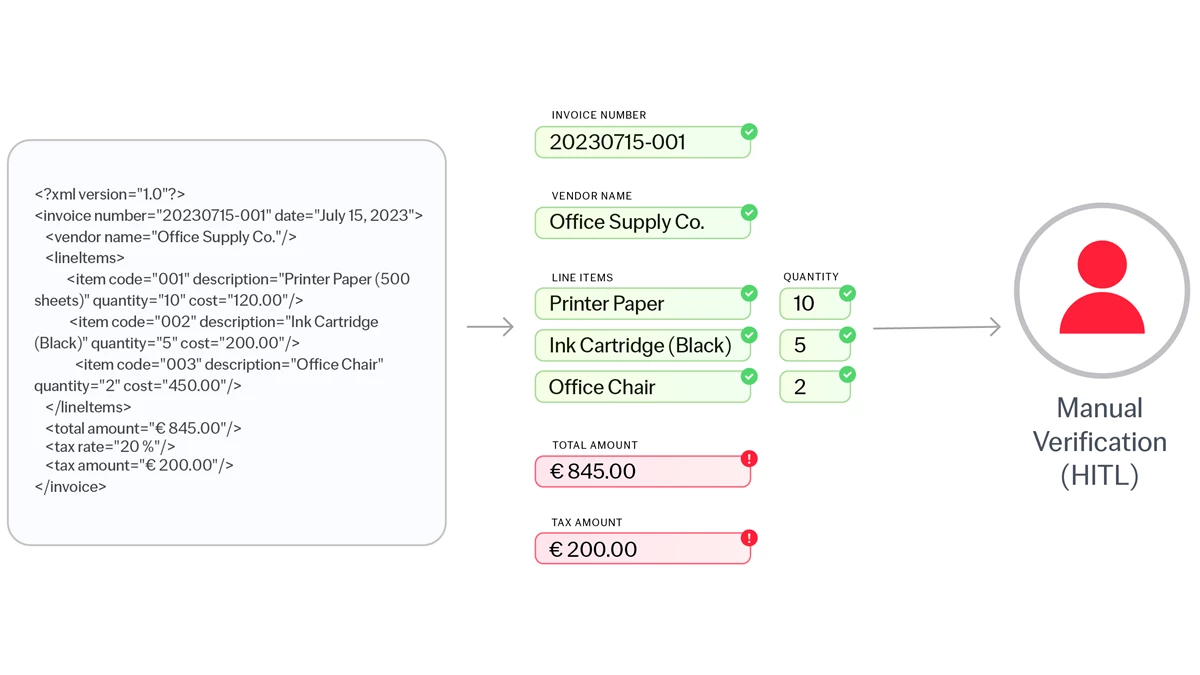Click the red error badge on Total Amount

[749, 459]
